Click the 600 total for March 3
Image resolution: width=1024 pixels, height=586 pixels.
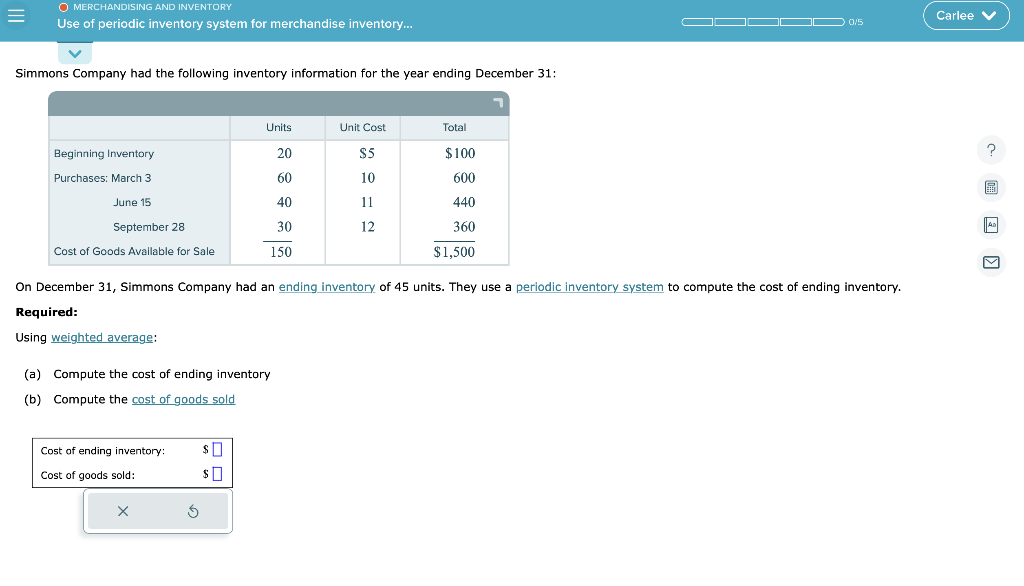coord(464,178)
